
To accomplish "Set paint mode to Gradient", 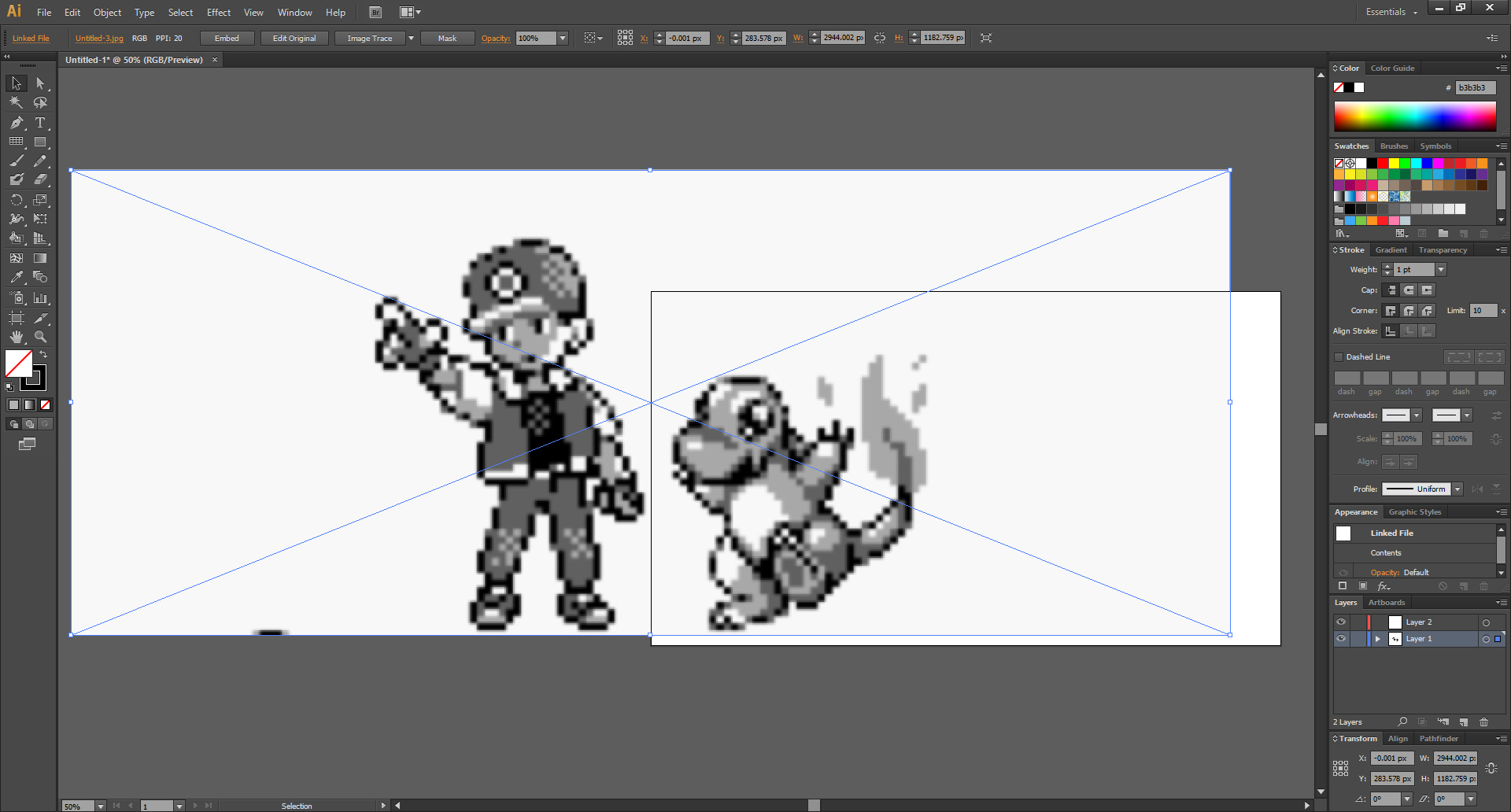I will [x=29, y=404].
